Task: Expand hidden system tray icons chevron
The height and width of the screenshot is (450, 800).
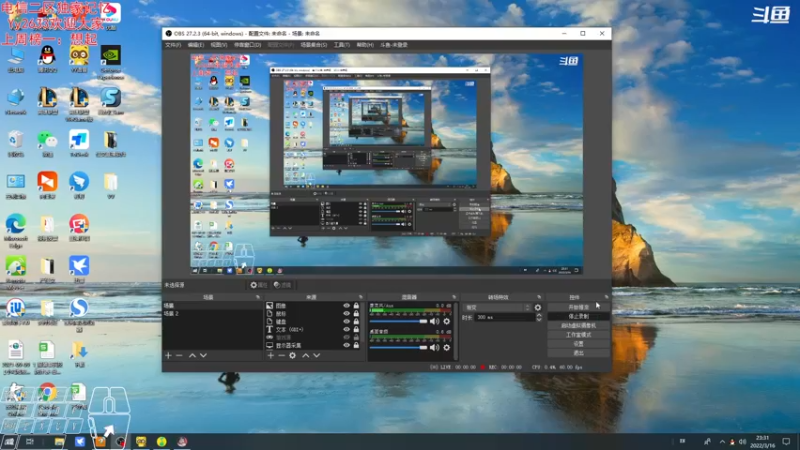Action: [x=722, y=442]
